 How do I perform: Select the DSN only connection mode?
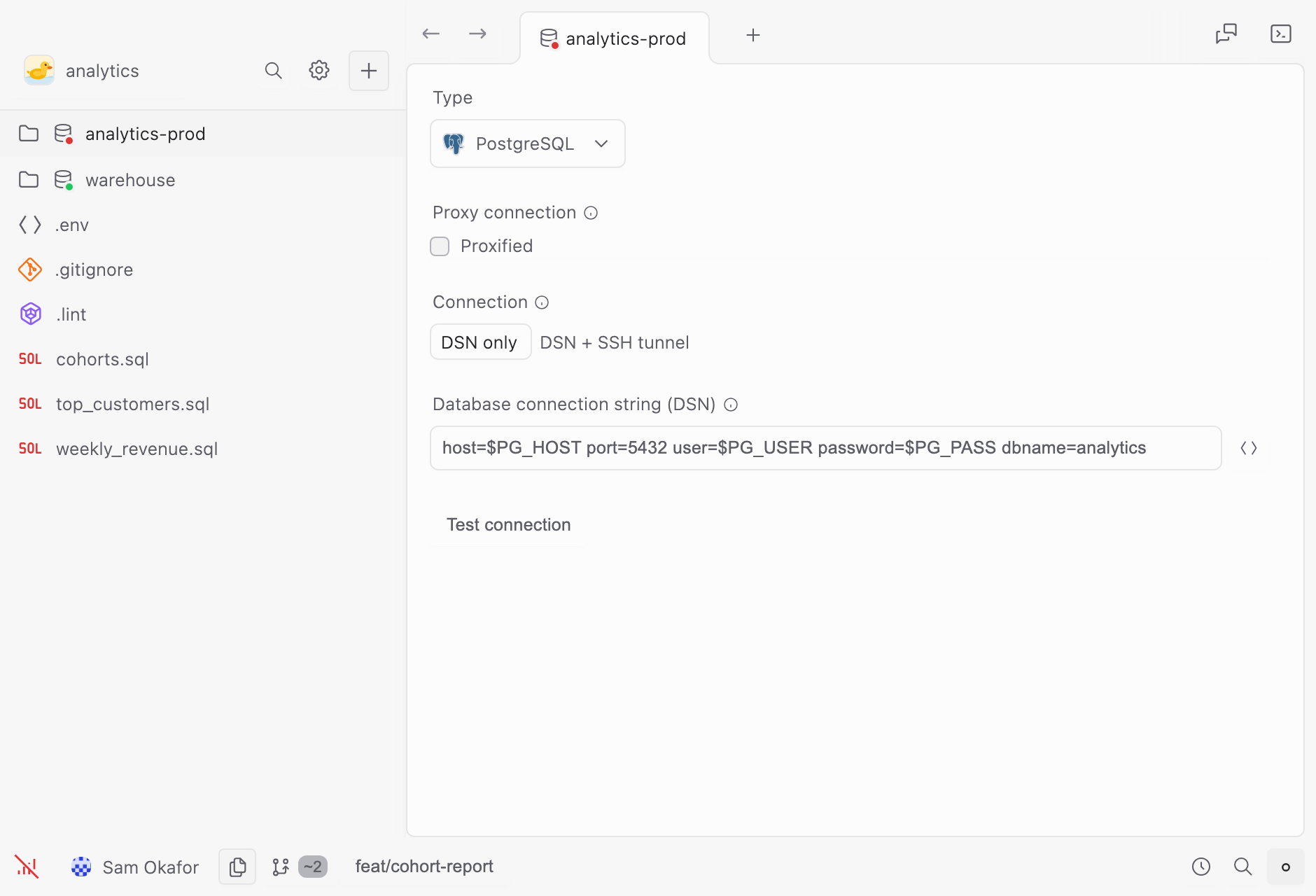coord(480,342)
